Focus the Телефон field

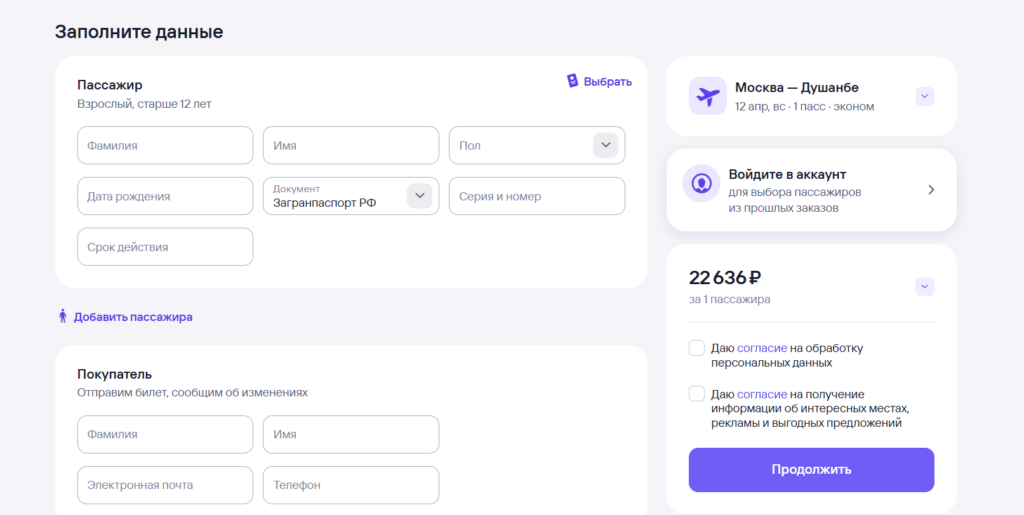click(351, 485)
